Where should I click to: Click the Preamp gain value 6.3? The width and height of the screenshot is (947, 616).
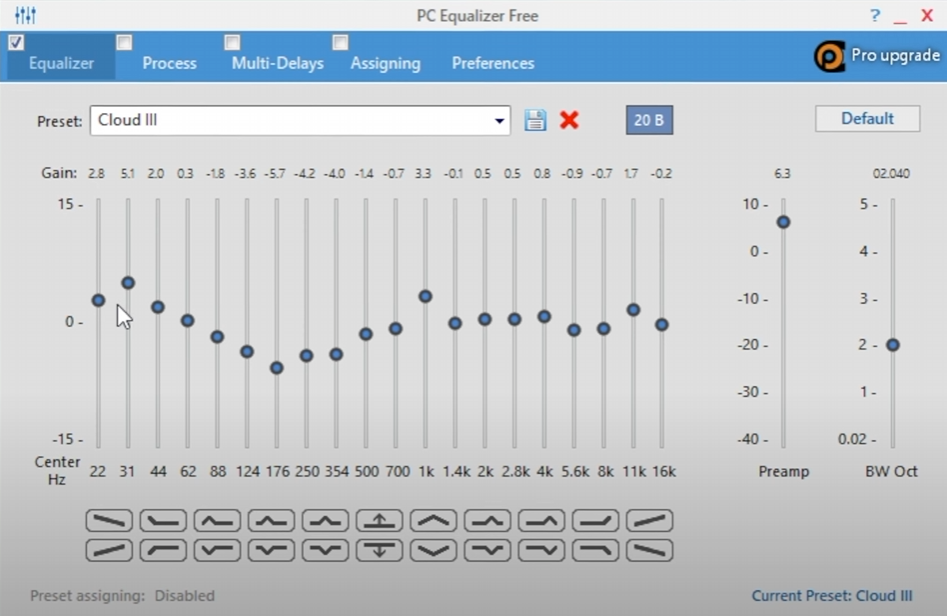782,174
